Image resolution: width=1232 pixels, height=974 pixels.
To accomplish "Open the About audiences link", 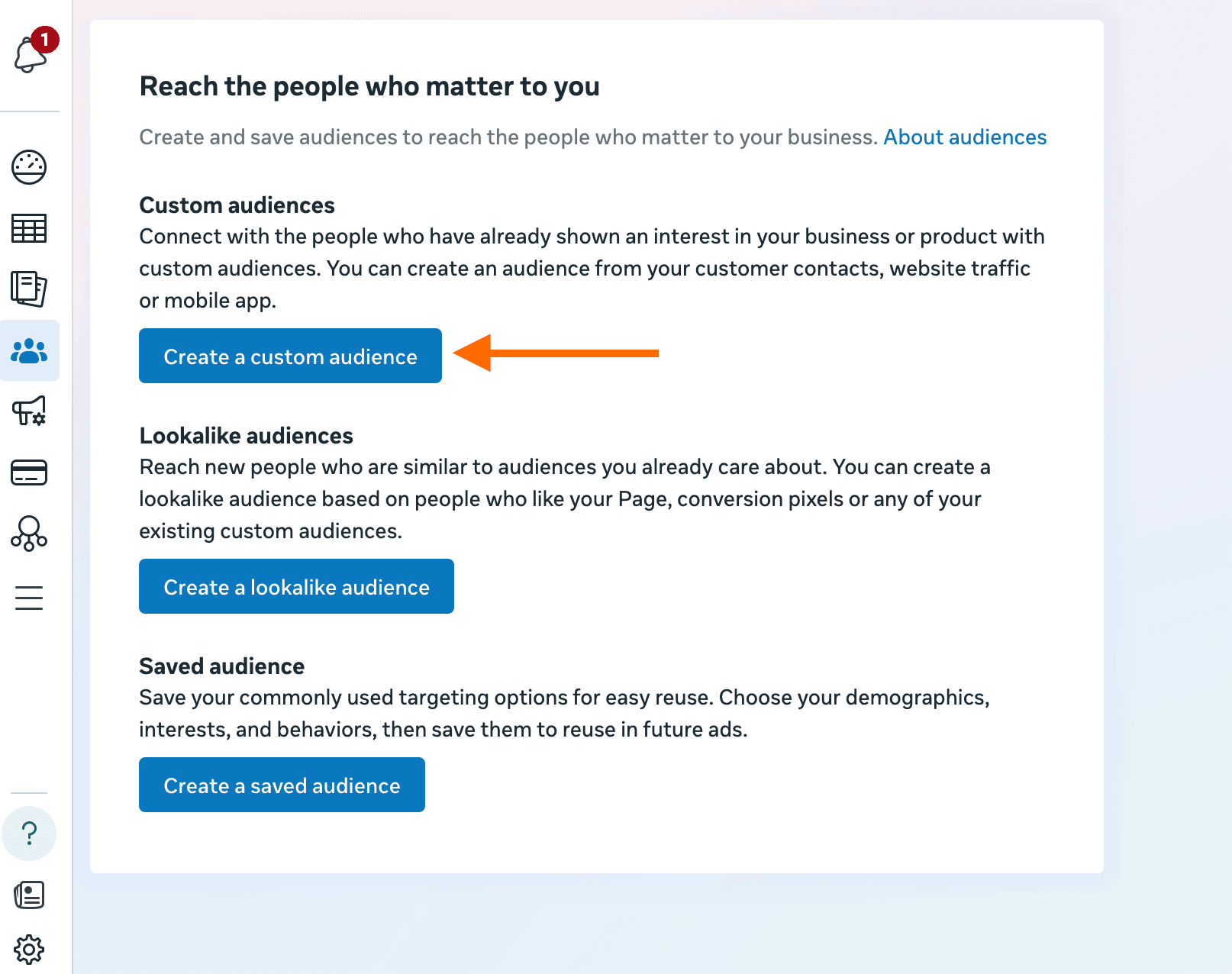I will point(964,137).
